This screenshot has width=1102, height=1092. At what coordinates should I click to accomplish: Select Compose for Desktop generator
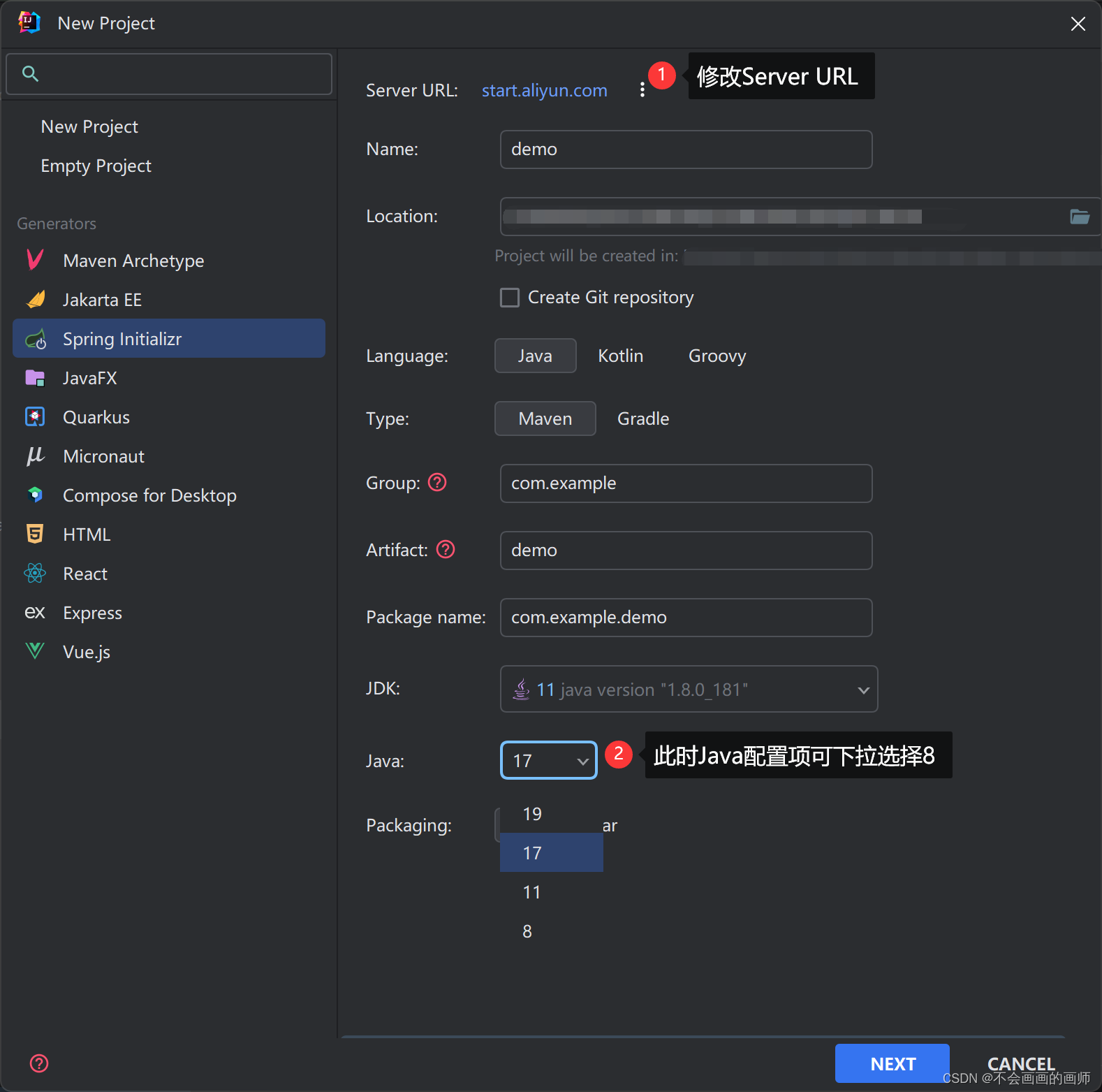coord(169,495)
